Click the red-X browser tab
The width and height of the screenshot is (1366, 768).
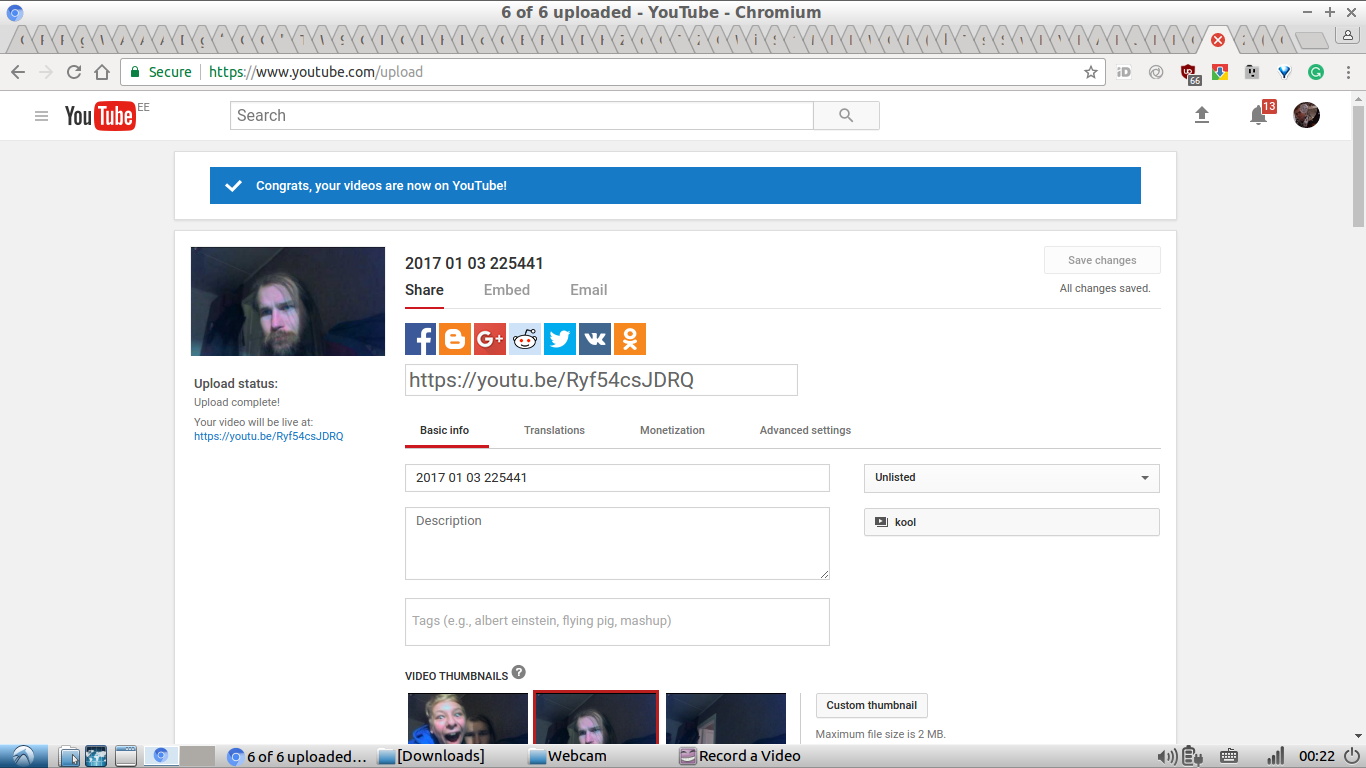[1217, 40]
